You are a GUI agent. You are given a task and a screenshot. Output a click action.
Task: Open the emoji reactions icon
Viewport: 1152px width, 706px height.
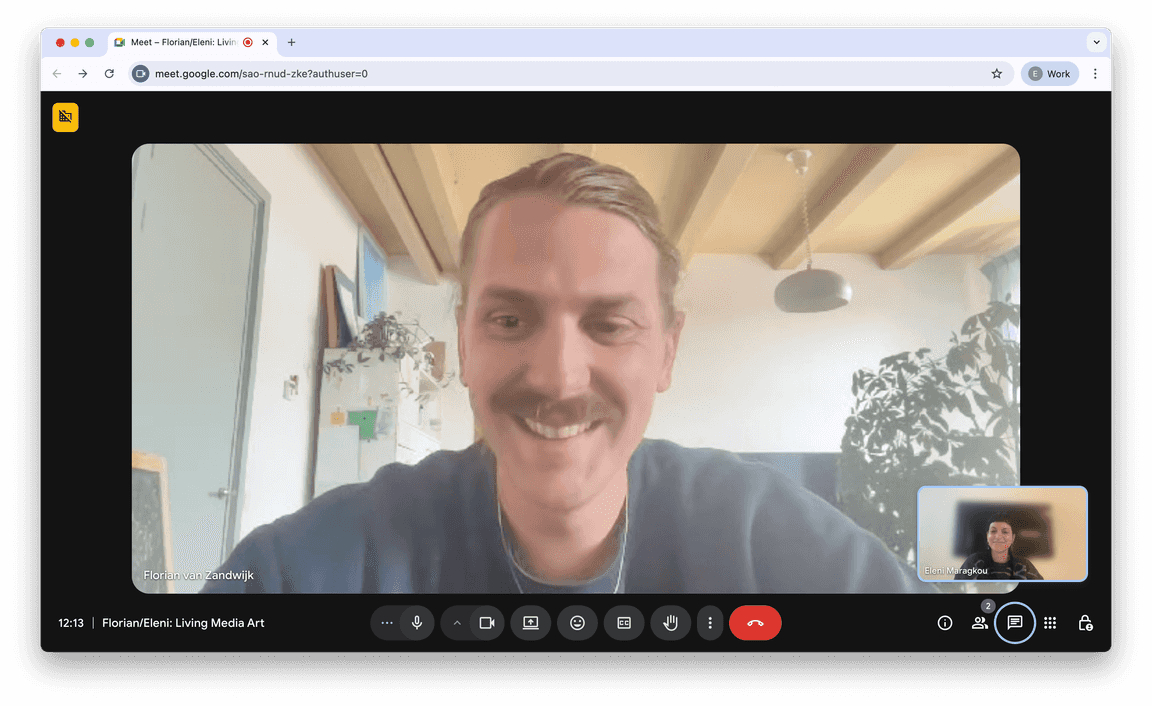coord(577,623)
